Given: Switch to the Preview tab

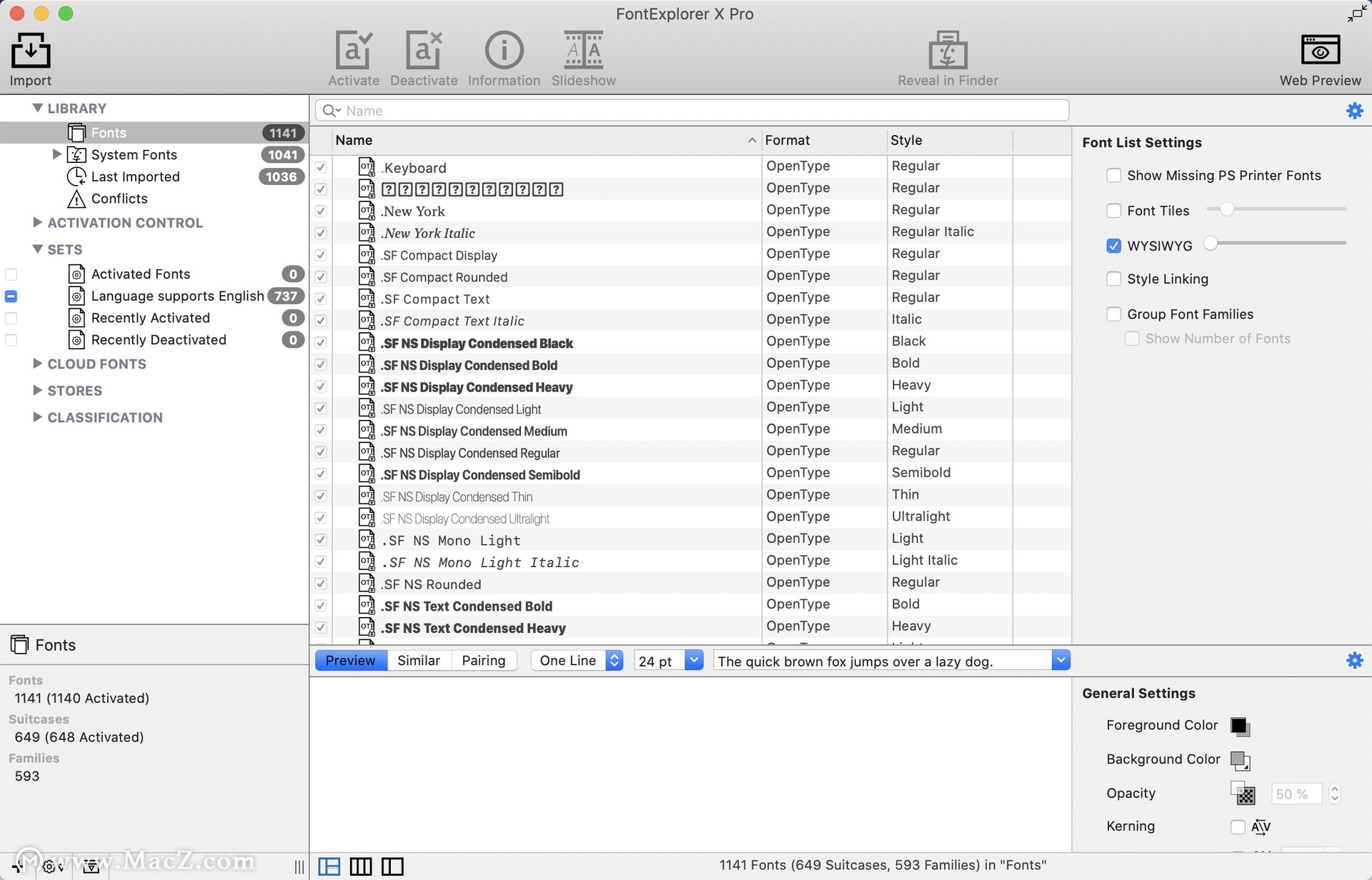Looking at the screenshot, I should 351,661.
